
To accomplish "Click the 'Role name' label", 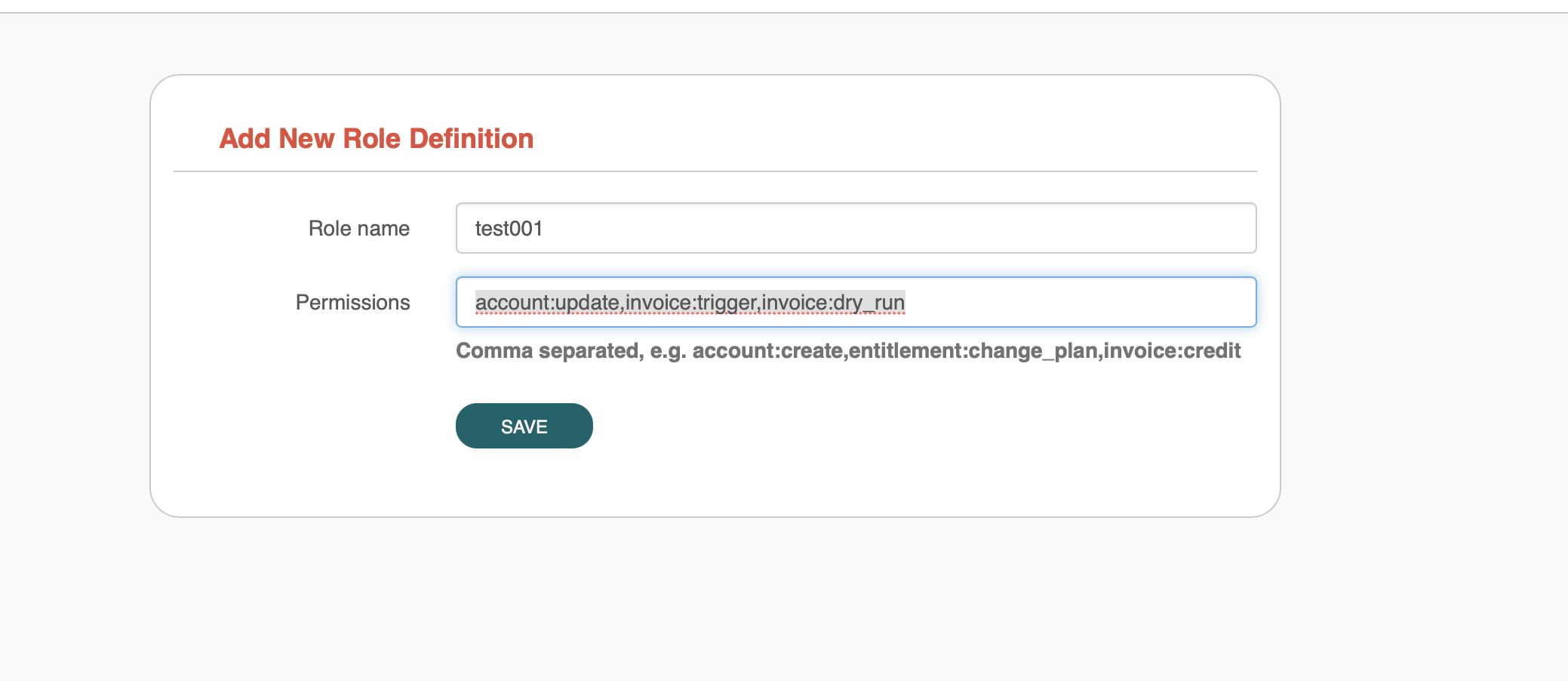I will [x=358, y=227].
